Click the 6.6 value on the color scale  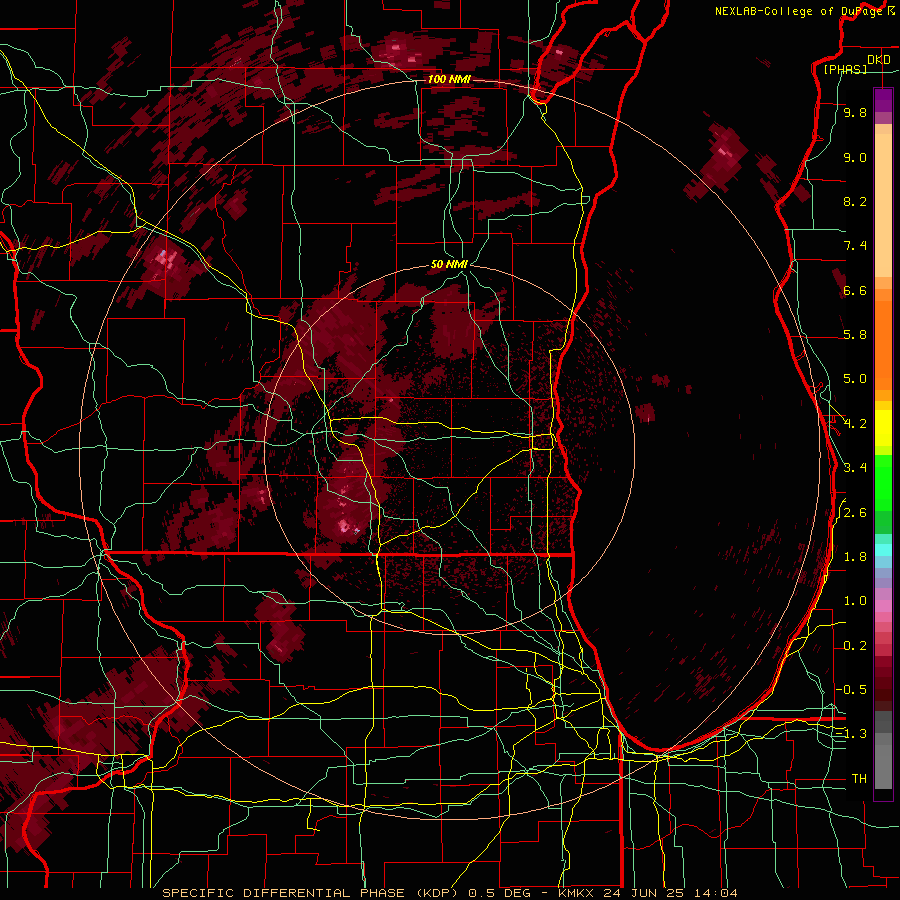[855, 290]
